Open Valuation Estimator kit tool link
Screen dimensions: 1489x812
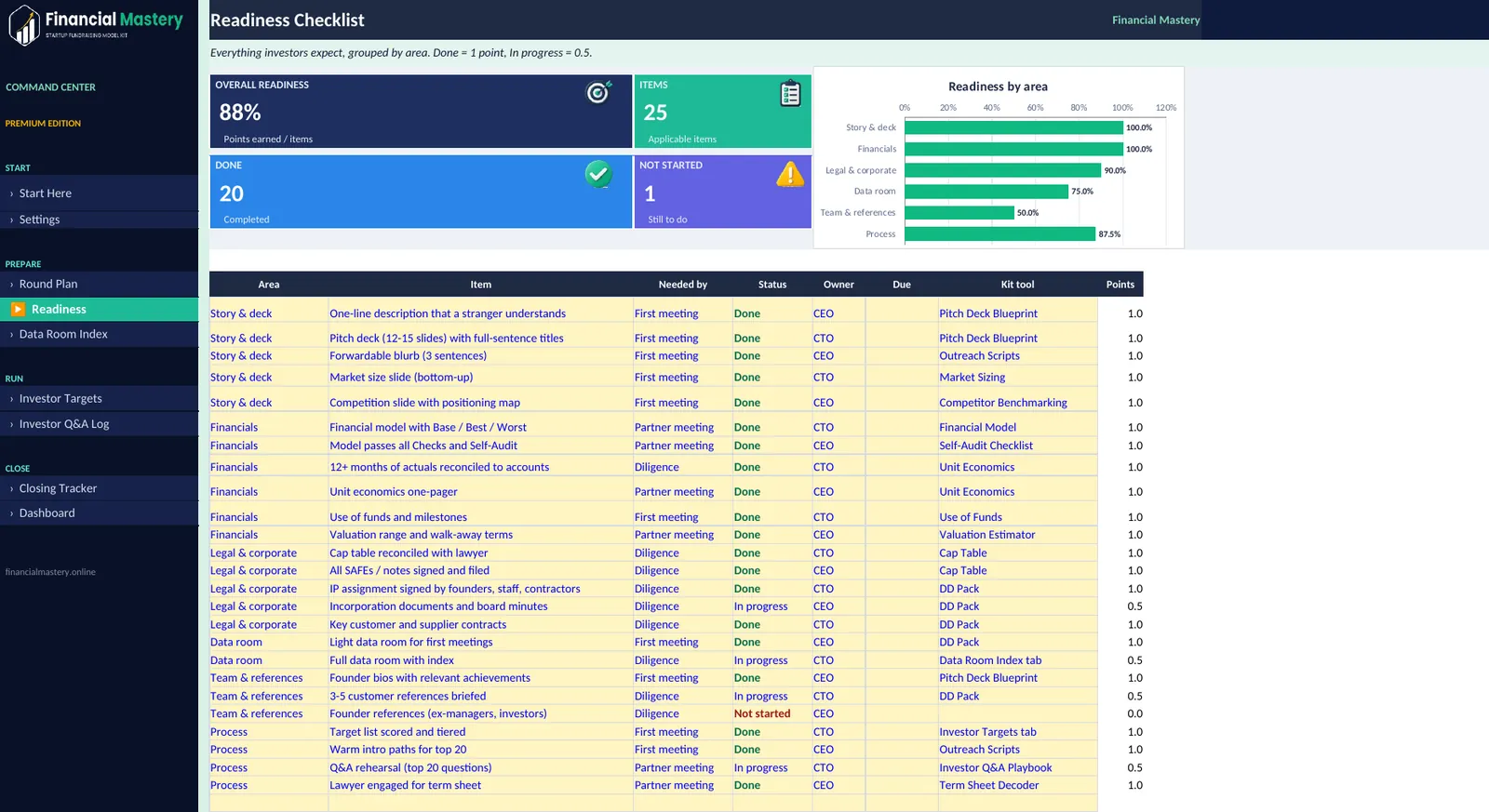pyautogui.click(x=987, y=535)
